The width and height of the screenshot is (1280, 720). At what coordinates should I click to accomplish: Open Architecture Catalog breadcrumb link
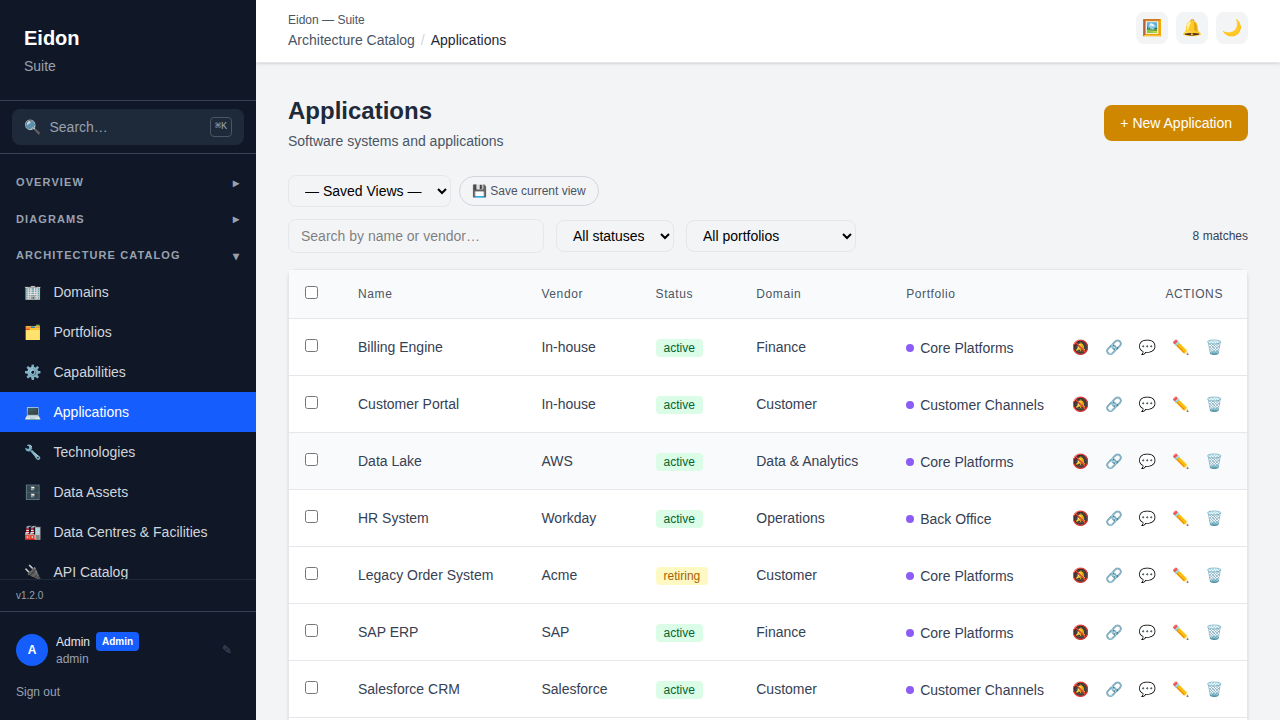[x=351, y=40]
